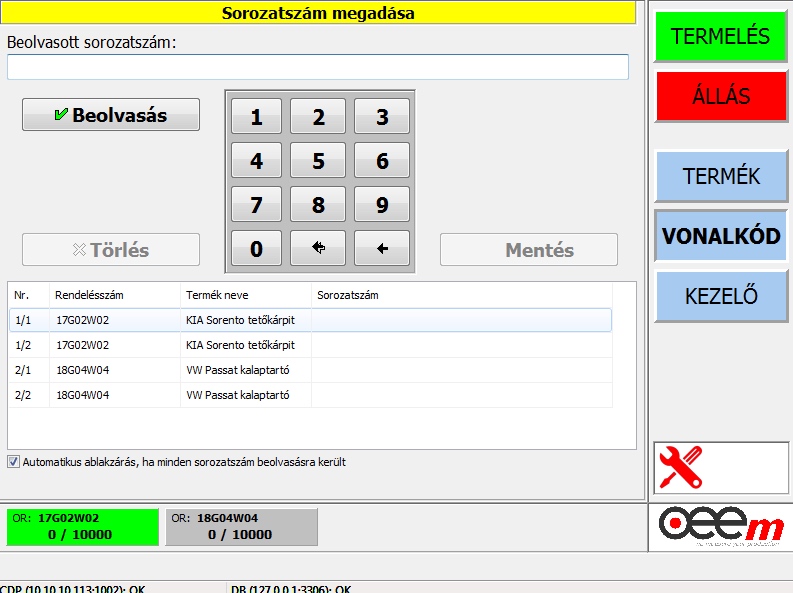Sort by the Rendelésszám column header
Viewport: 793px width, 593px height.
pyautogui.click(x=115, y=295)
